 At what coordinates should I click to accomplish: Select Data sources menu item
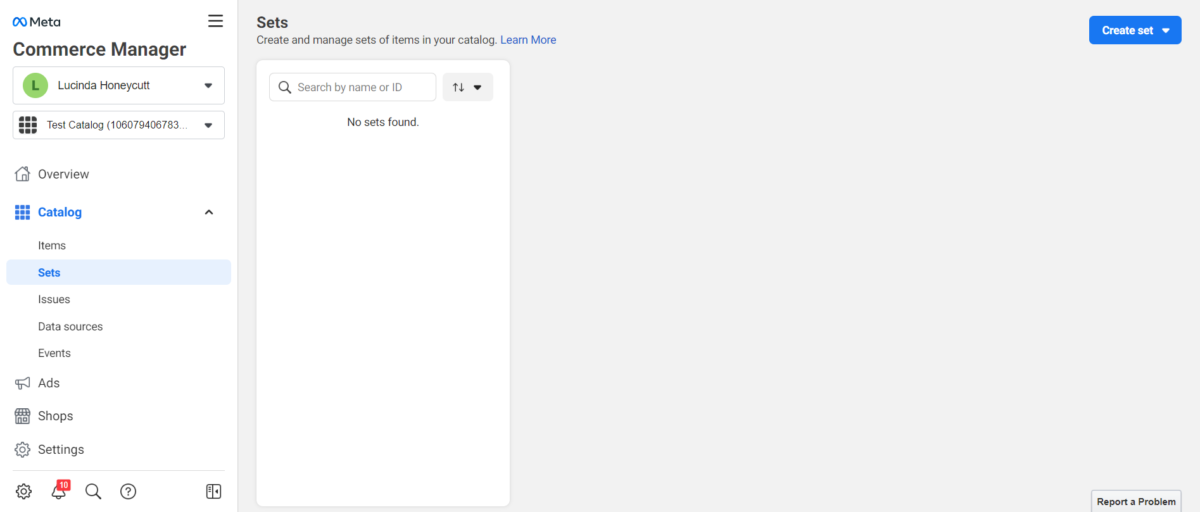pos(70,326)
